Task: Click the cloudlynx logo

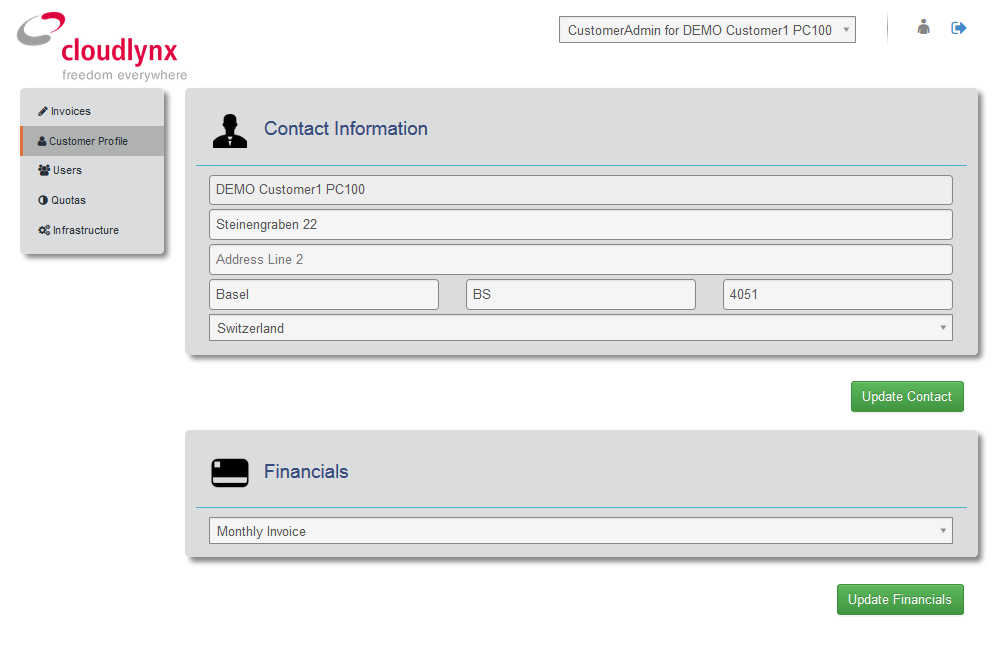Action: [x=102, y=46]
